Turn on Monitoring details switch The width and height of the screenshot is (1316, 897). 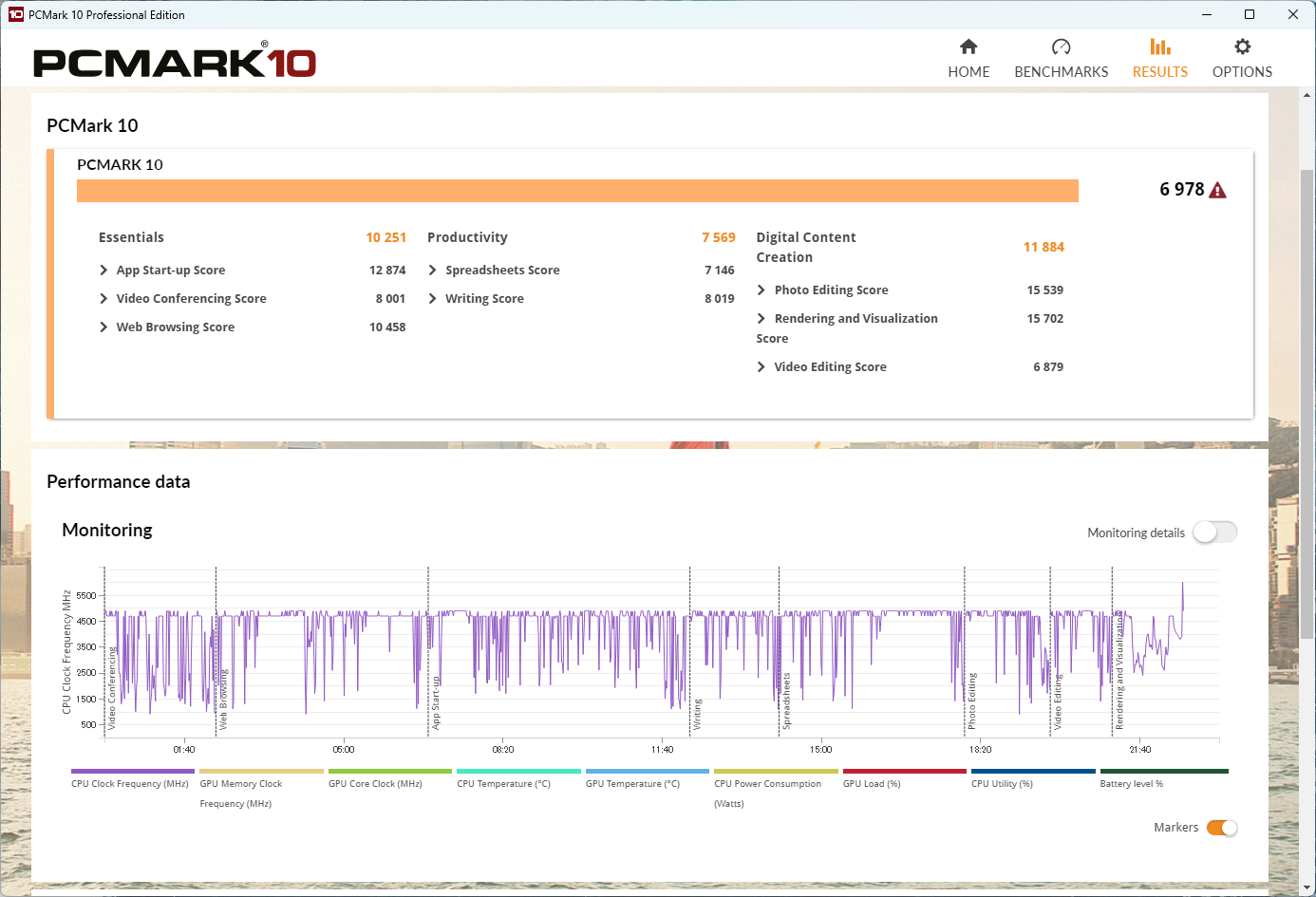(1214, 533)
